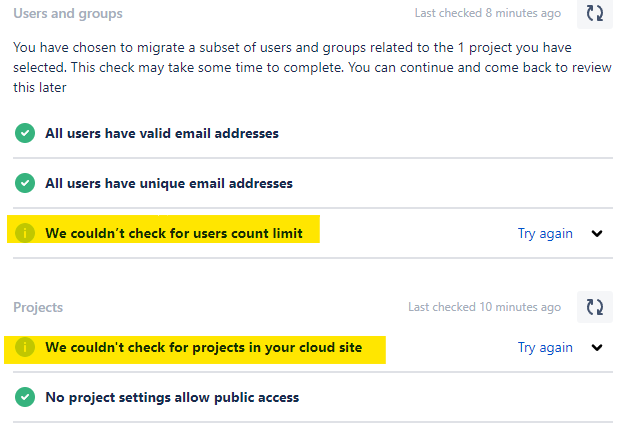Click the Users and groups heading
Image resolution: width=627 pixels, height=431 pixels.
[x=68, y=14]
